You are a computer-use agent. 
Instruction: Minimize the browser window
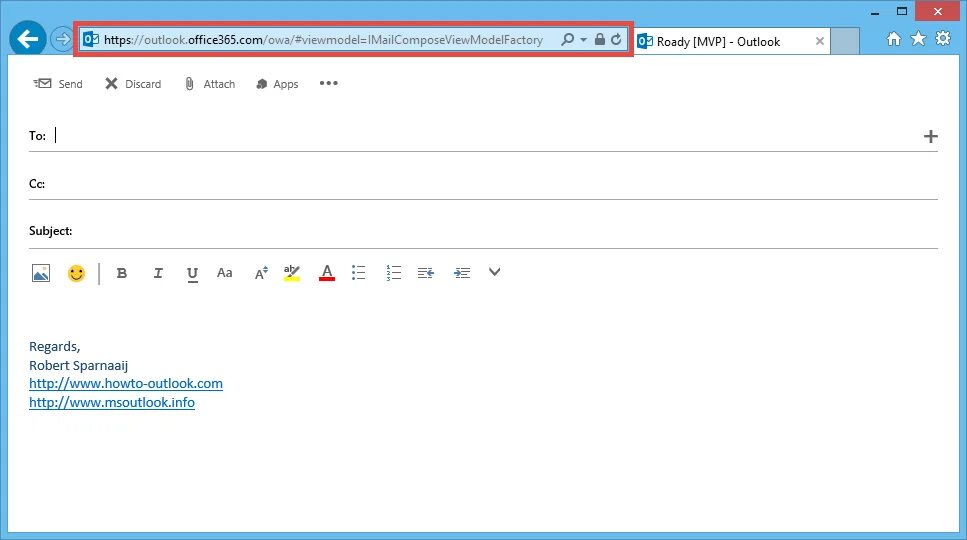[875, 12]
